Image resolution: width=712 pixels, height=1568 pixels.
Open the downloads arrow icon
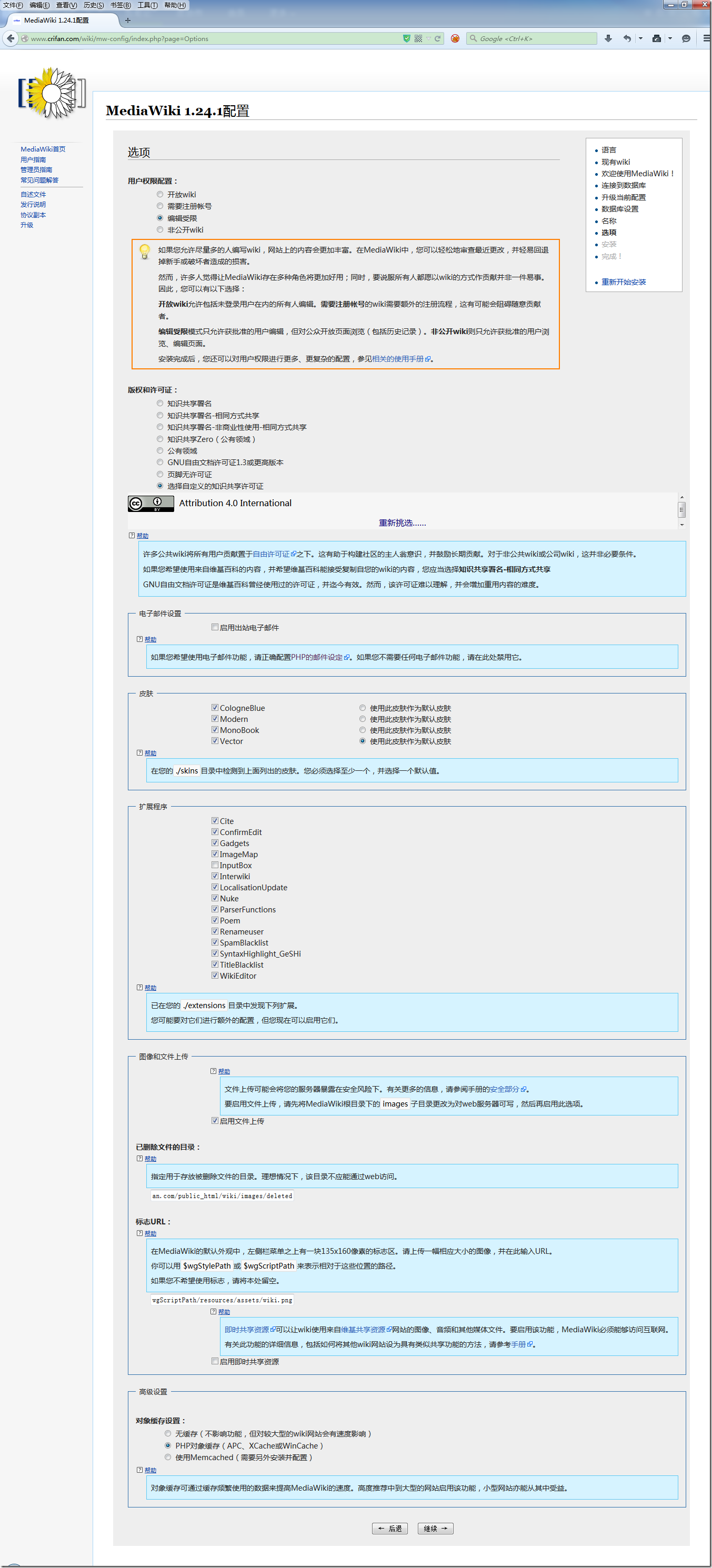point(608,38)
